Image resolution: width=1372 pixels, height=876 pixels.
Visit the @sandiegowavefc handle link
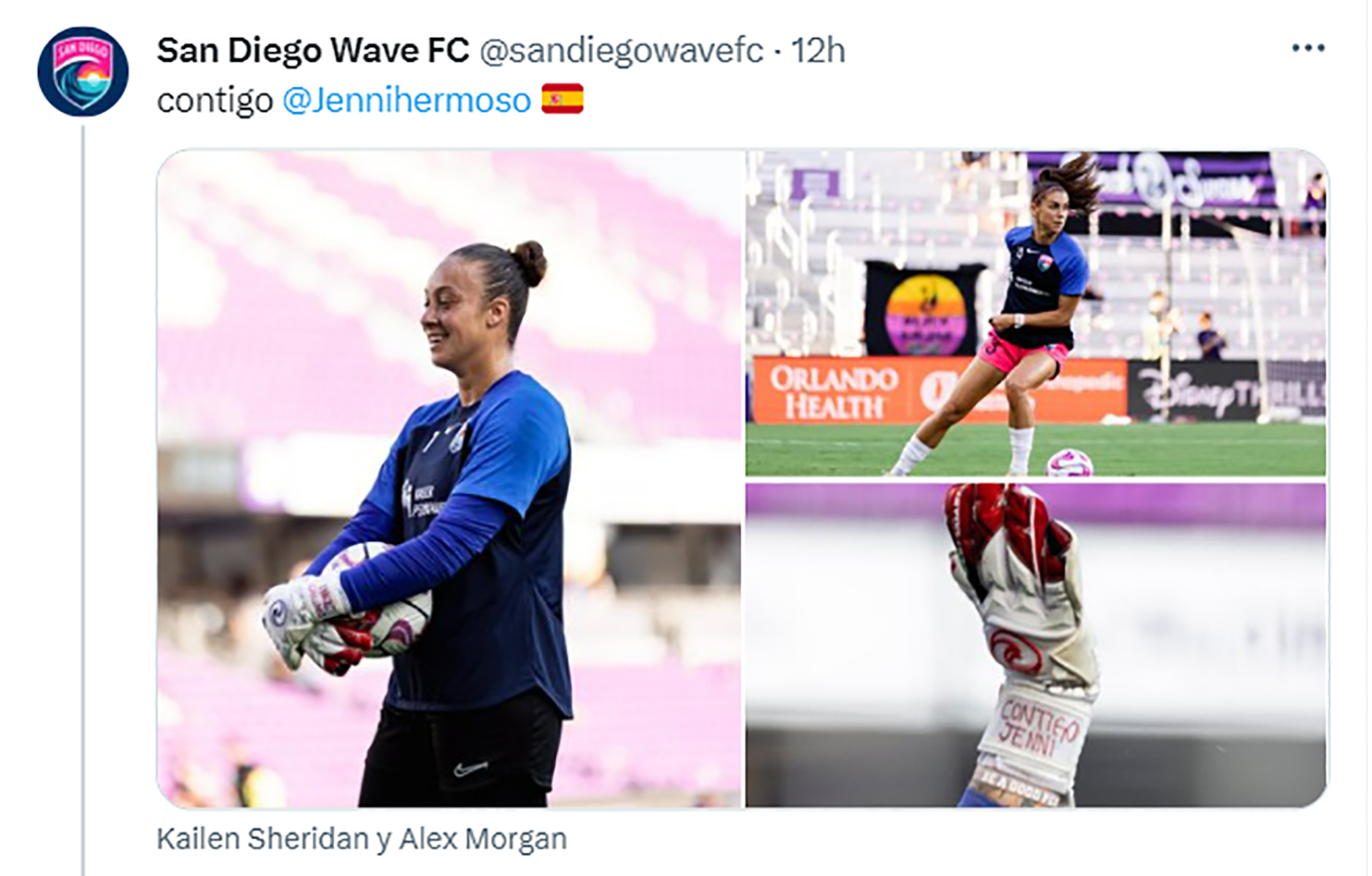coord(622,51)
